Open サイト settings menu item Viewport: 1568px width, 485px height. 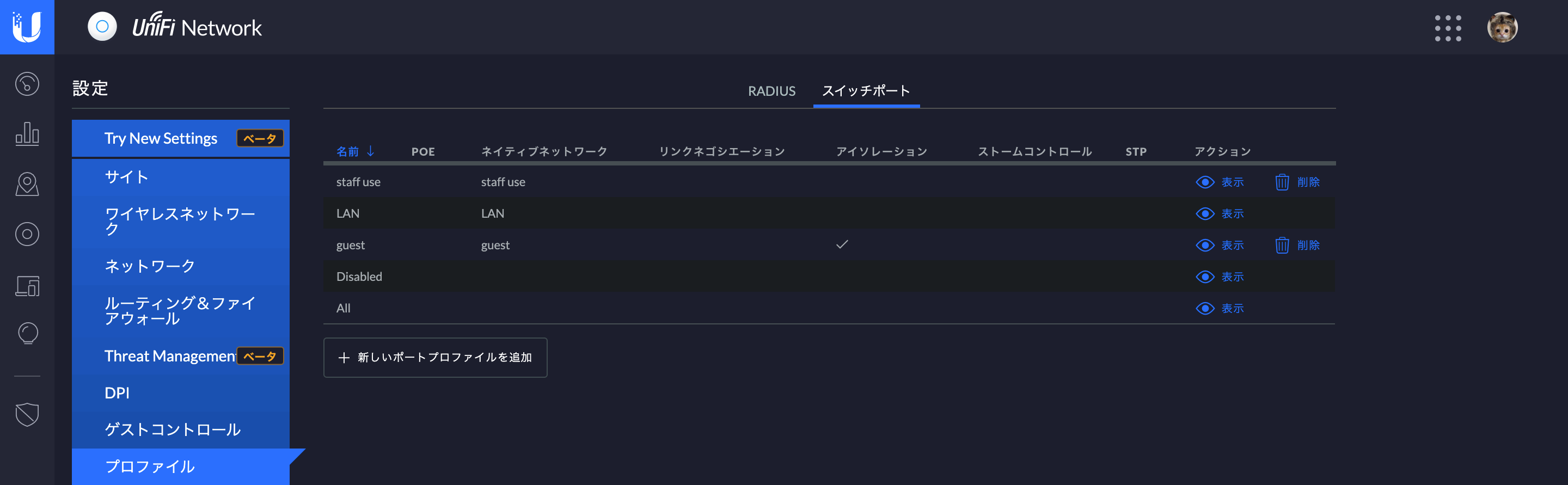pyautogui.click(x=181, y=177)
